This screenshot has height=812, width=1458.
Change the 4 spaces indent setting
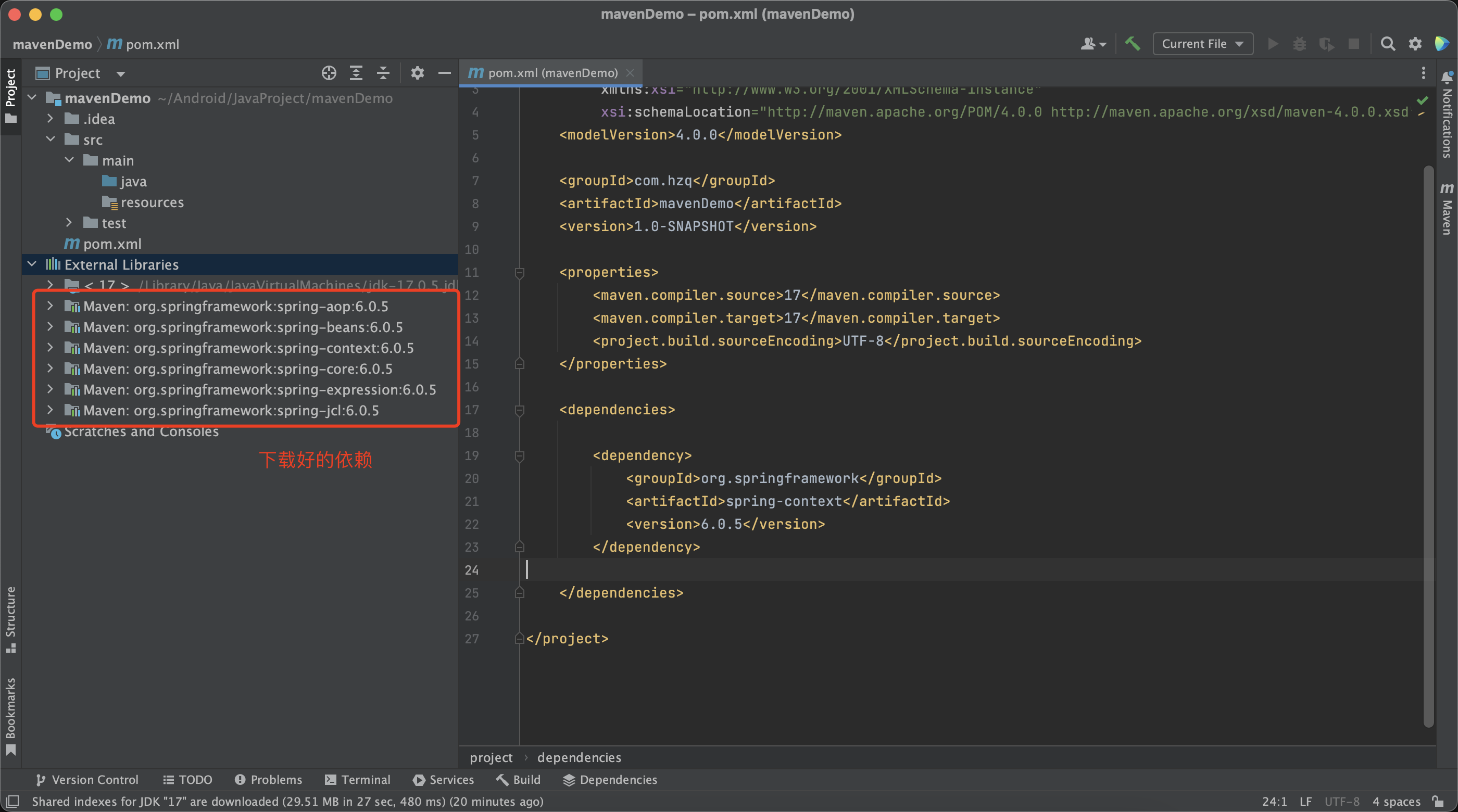coord(1397,801)
